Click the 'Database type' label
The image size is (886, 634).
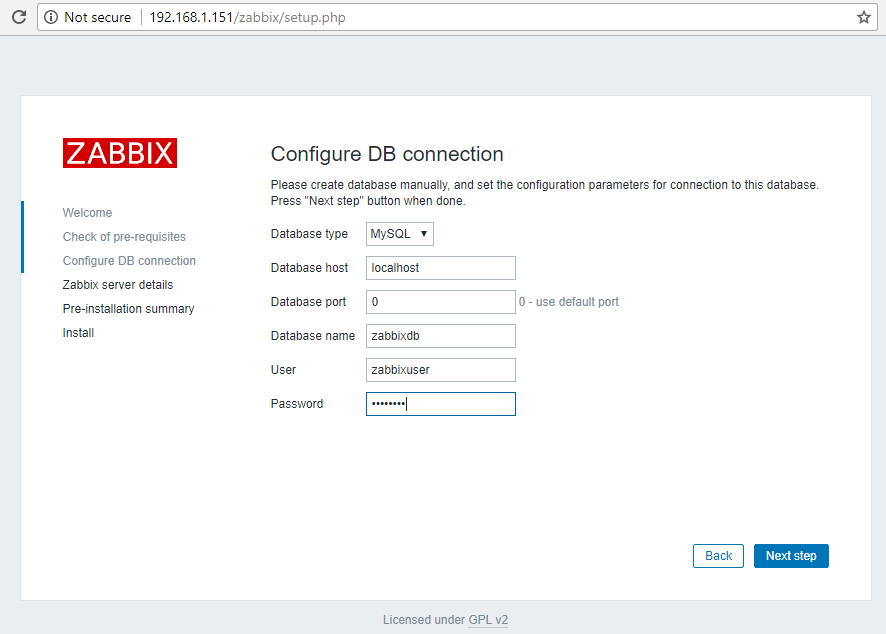(x=309, y=234)
